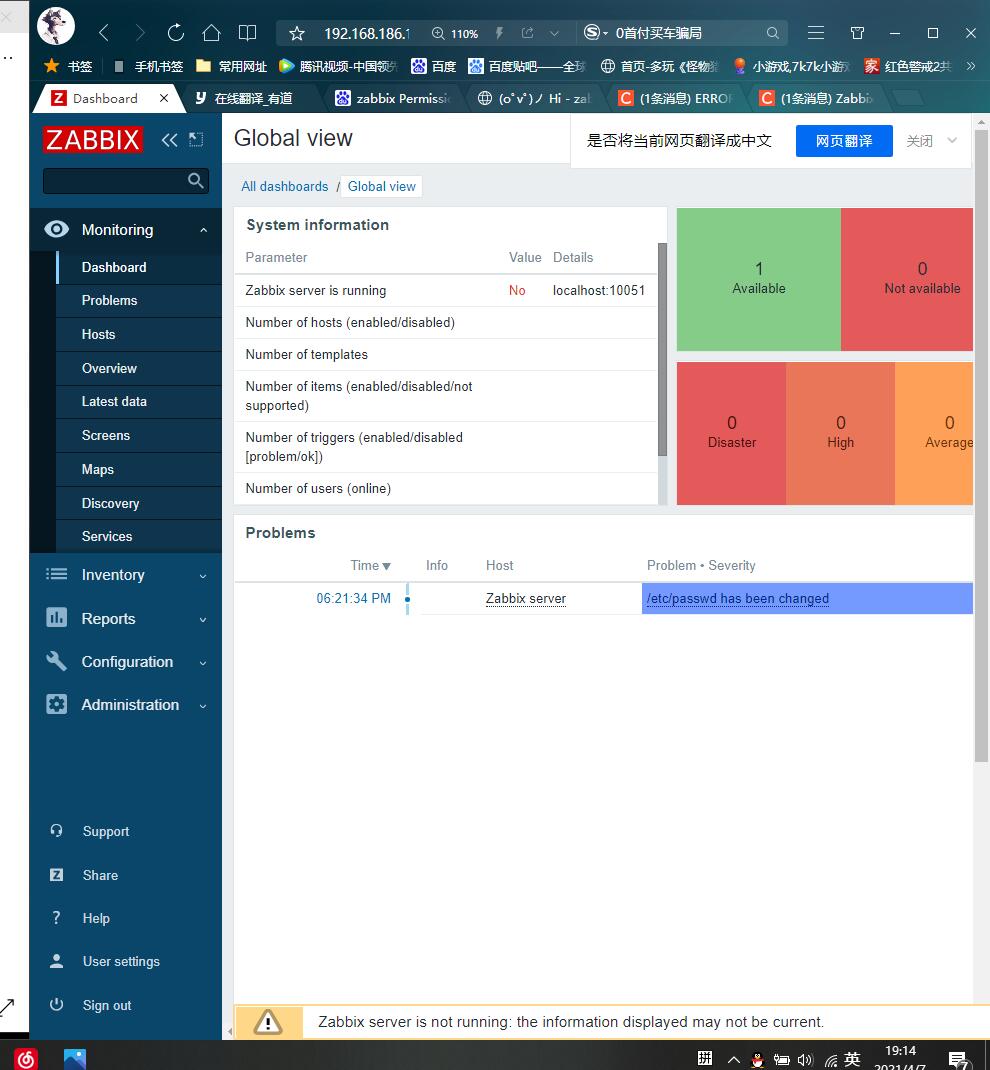This screenshot has width=990, height=1070.
Task: Click the browser back arrow
Action: 104,32
